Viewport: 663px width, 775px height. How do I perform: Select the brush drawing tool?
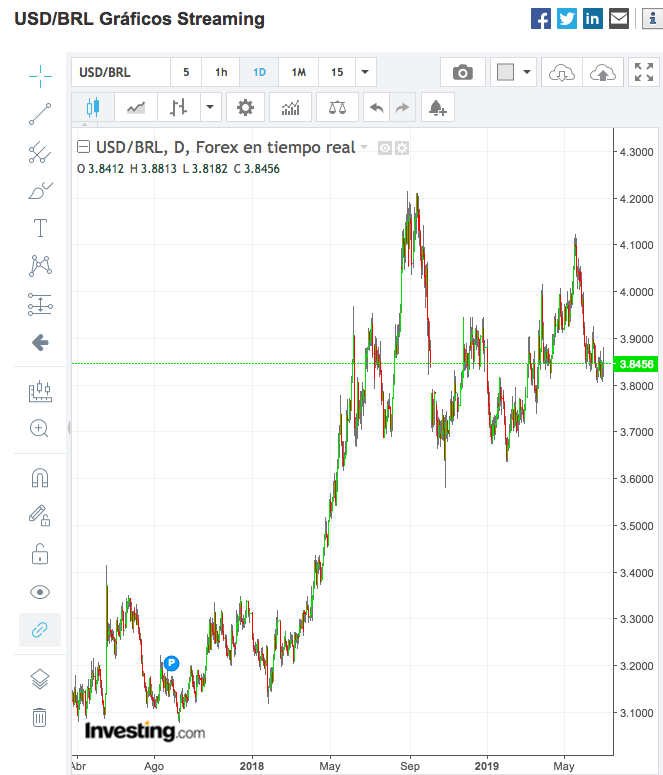tap(40, 190)
